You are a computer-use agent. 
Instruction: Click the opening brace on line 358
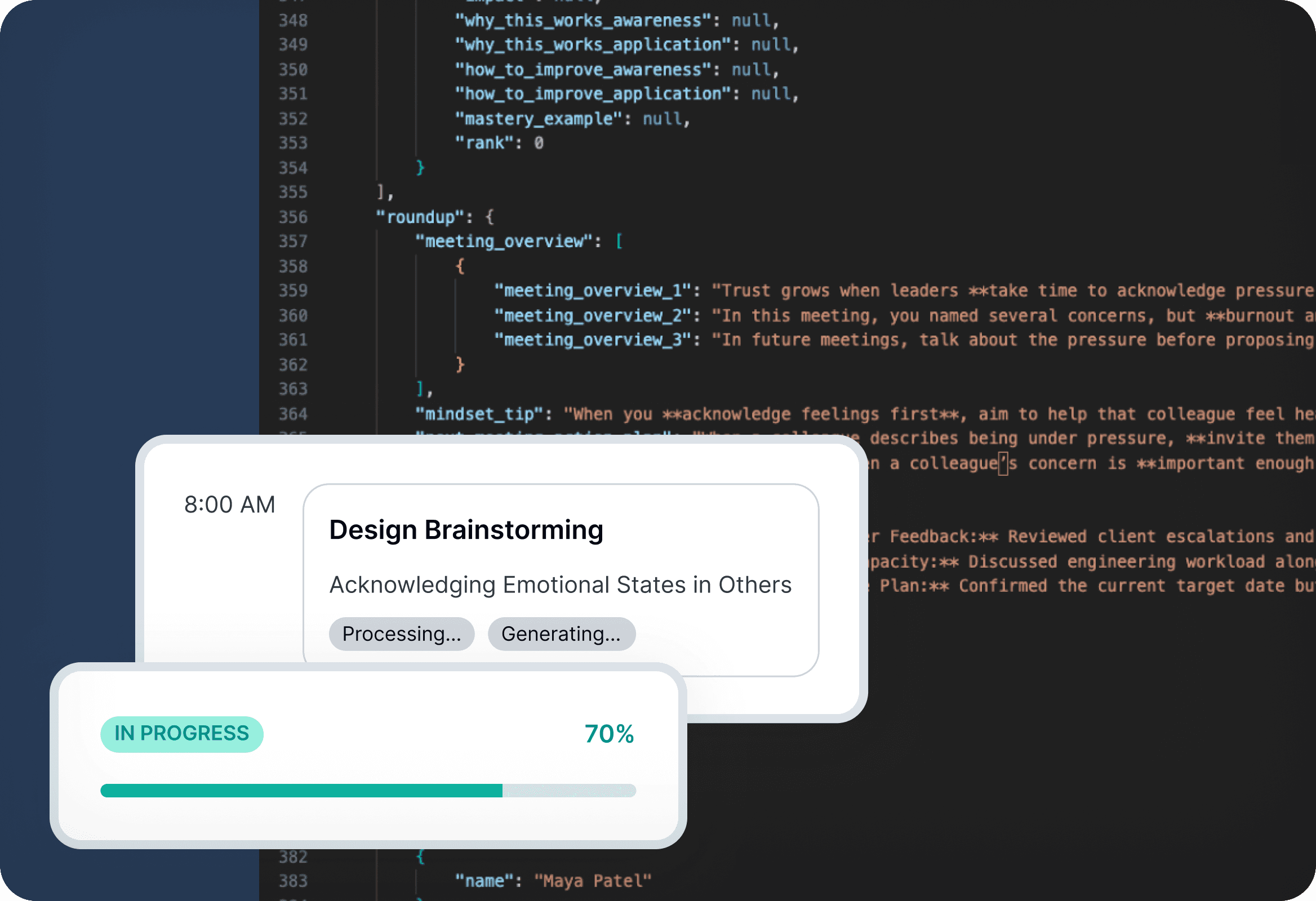pos(460,266)
